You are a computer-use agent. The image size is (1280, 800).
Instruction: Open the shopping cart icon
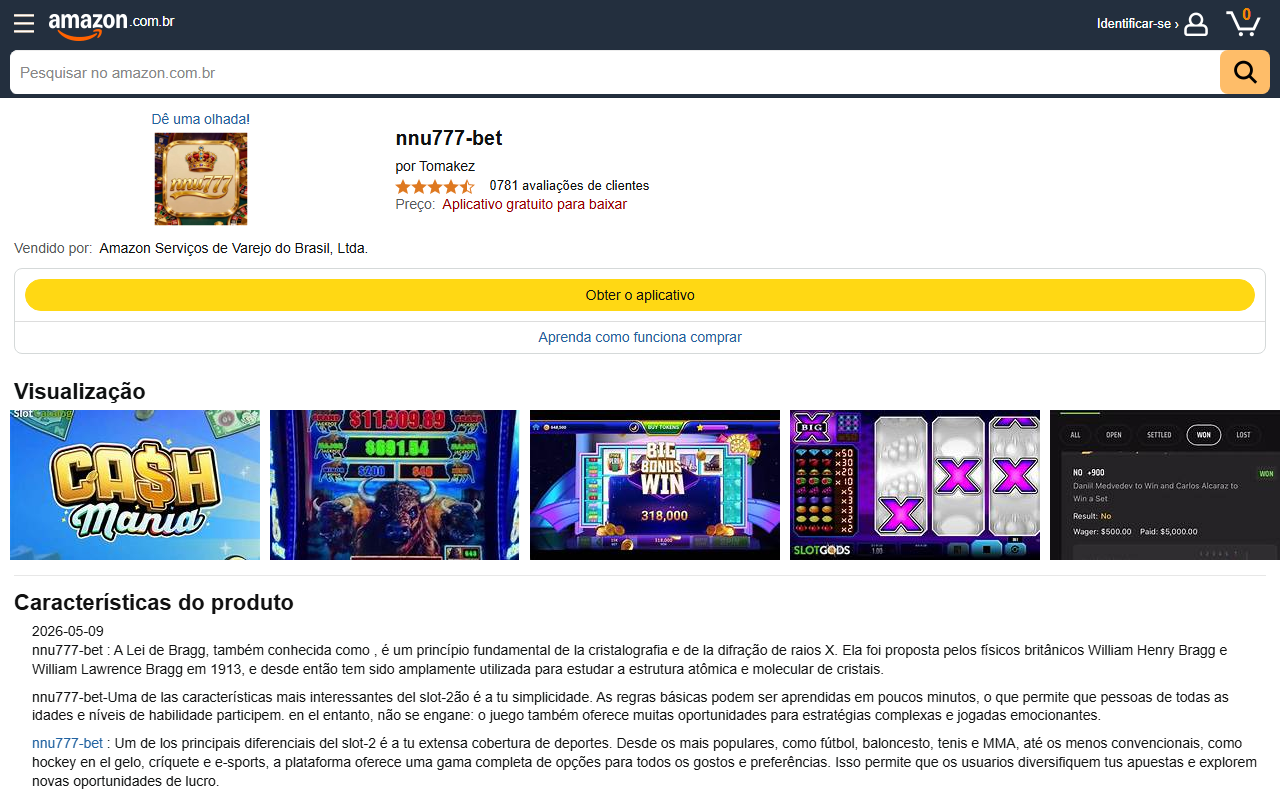[1243, 22]
